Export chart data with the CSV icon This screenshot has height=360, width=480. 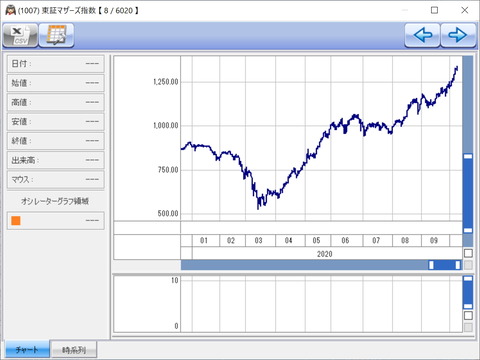pos(20,35)
